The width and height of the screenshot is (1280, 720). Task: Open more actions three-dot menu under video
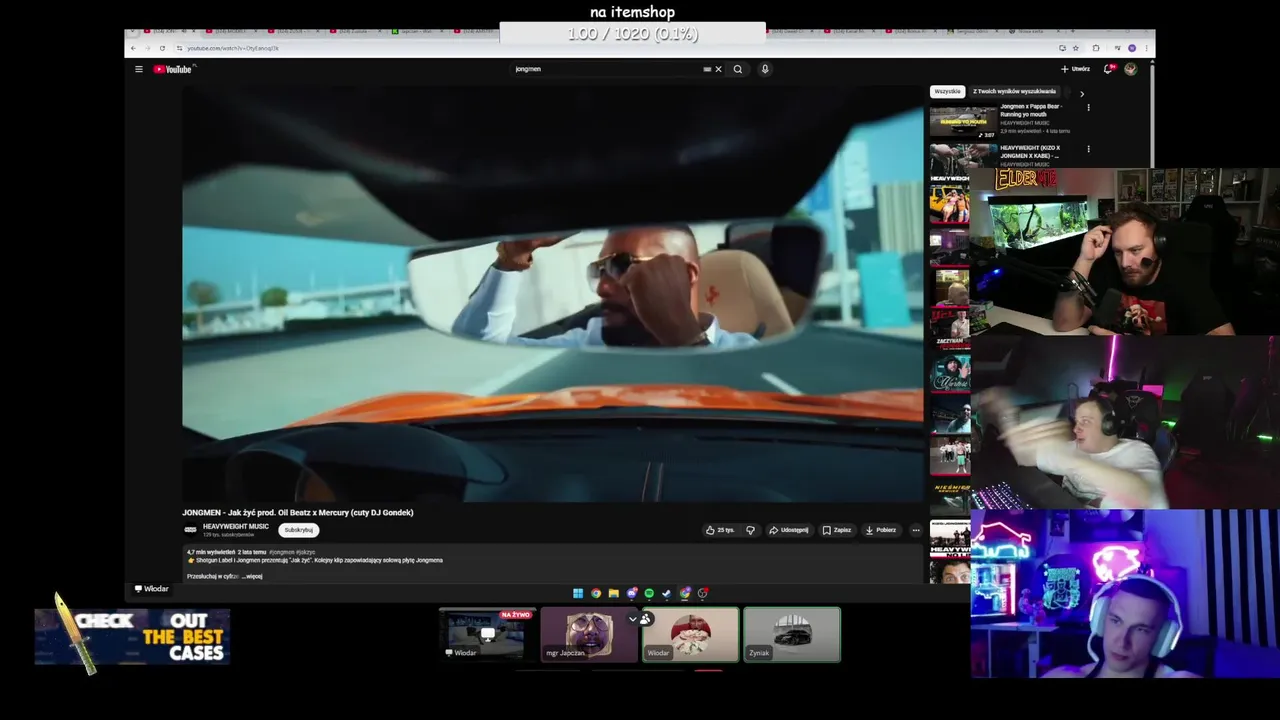(x=915, y=530)
